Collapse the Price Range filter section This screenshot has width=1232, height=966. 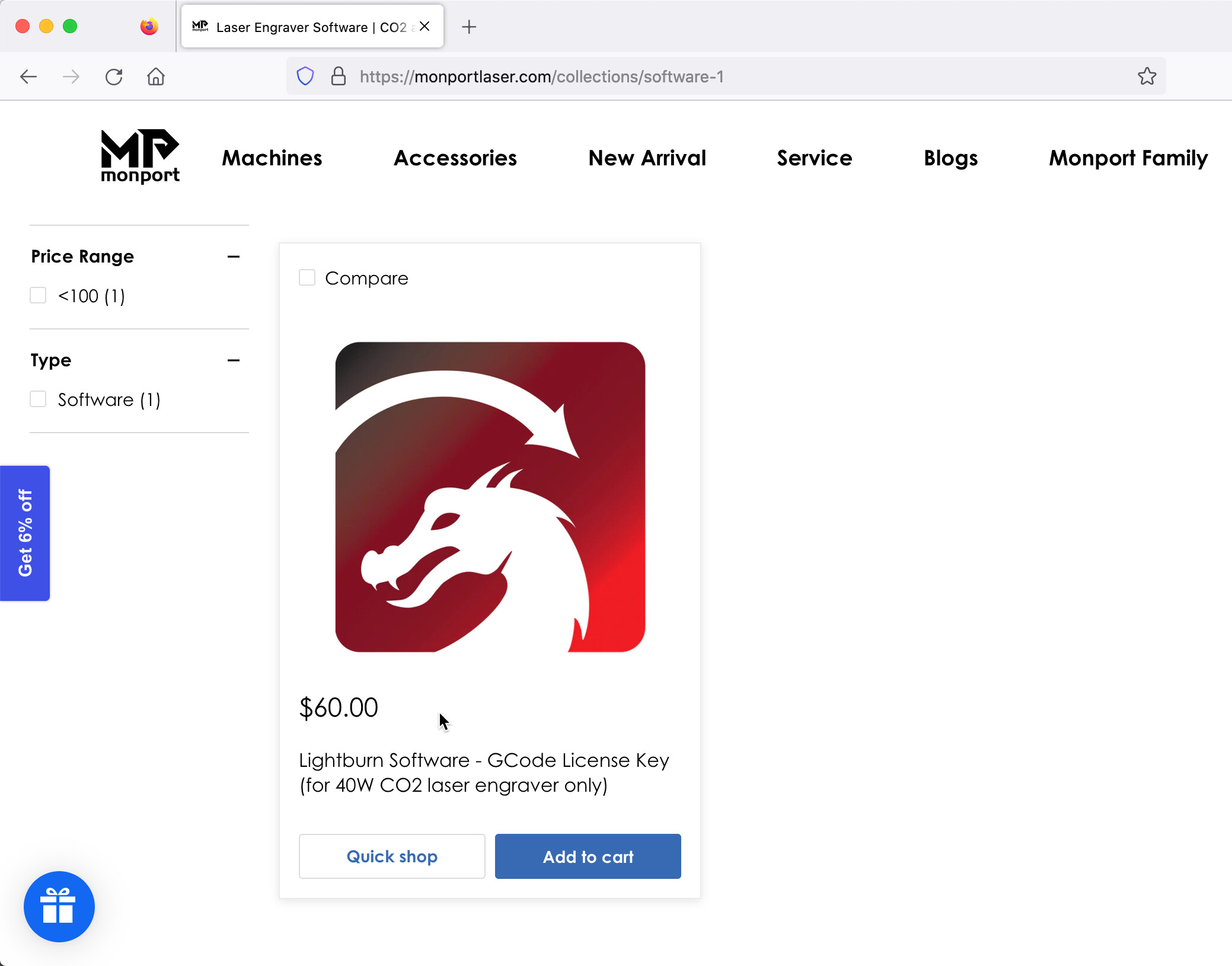click(x=233, y=257)
